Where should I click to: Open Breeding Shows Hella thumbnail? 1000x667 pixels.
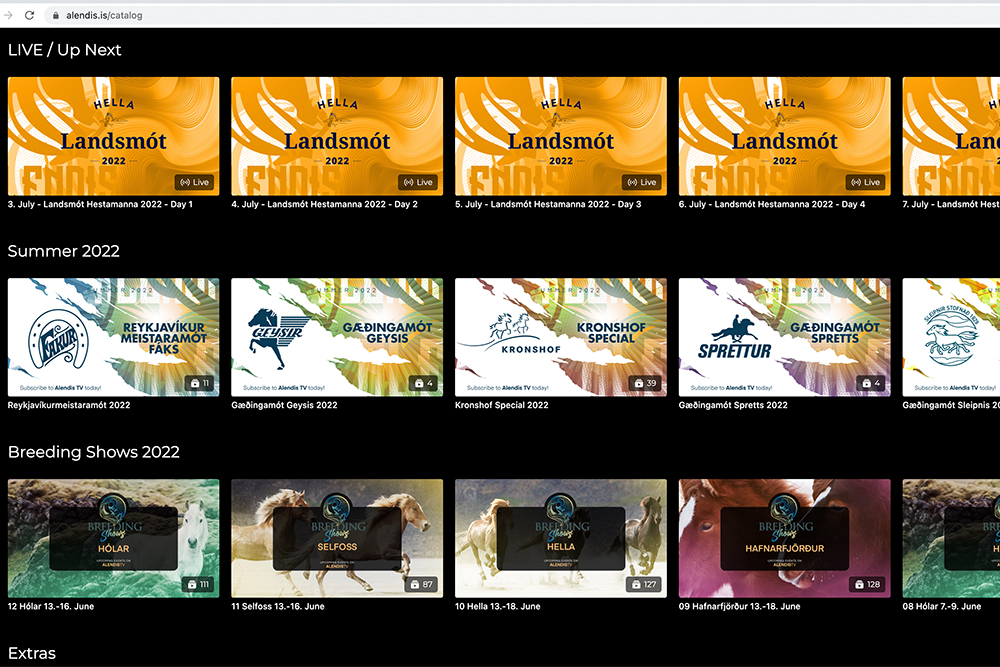[561, 538]
